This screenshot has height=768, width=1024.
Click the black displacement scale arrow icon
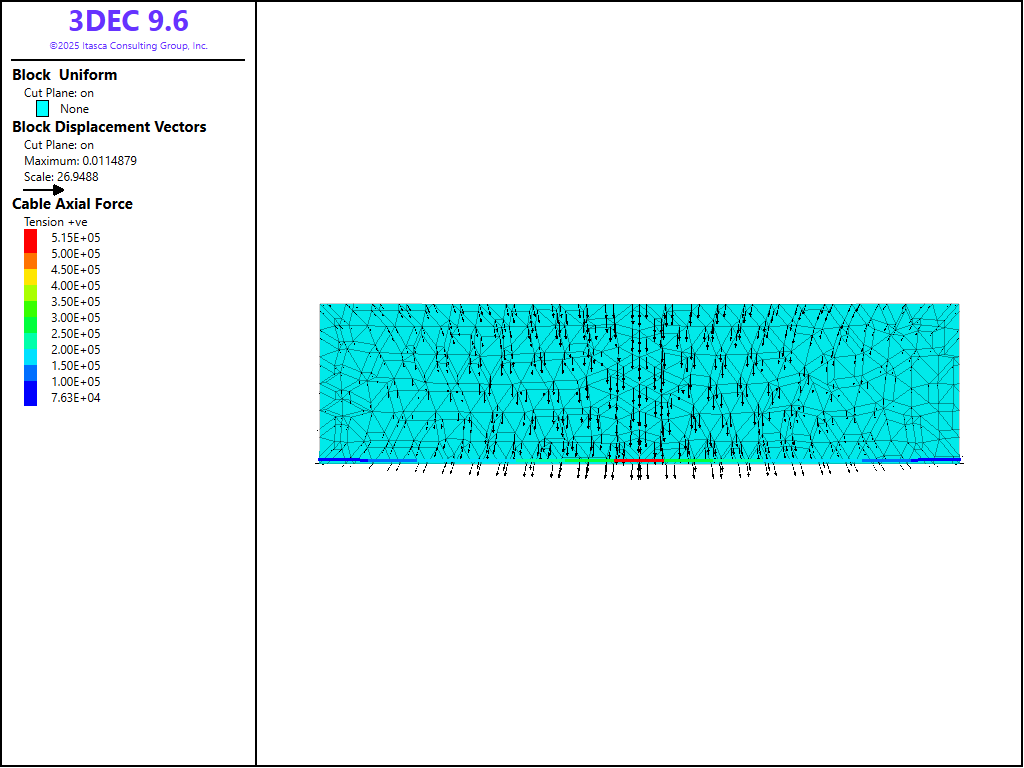coord(43,189)
